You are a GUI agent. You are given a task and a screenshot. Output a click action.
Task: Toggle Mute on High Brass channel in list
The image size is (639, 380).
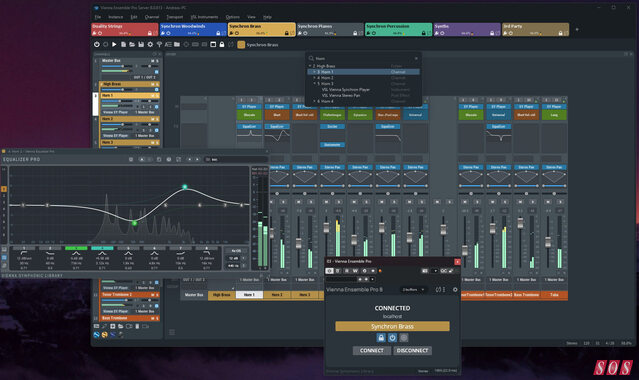click(x=152, y=84)
